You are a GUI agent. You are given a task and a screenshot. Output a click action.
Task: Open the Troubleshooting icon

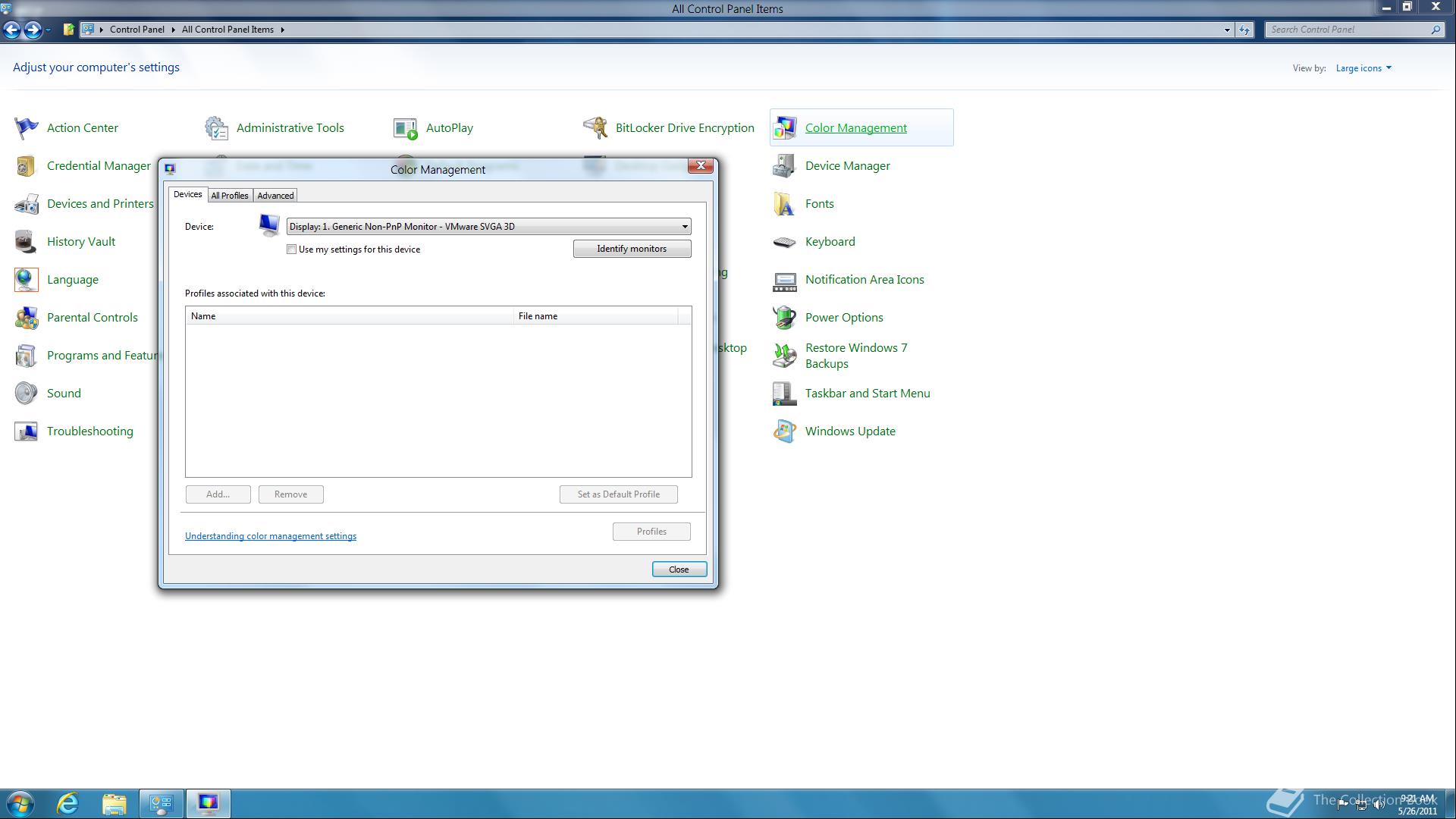point(26,431)
